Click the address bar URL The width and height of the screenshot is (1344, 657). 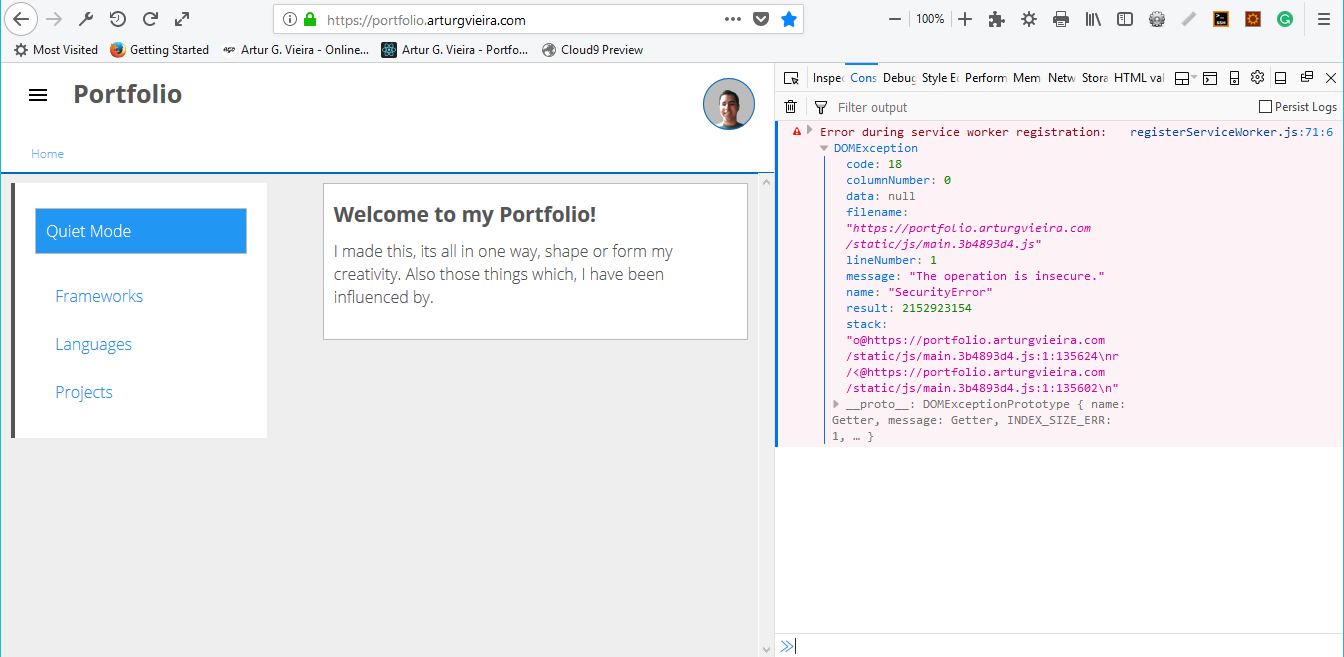(426, 19)
